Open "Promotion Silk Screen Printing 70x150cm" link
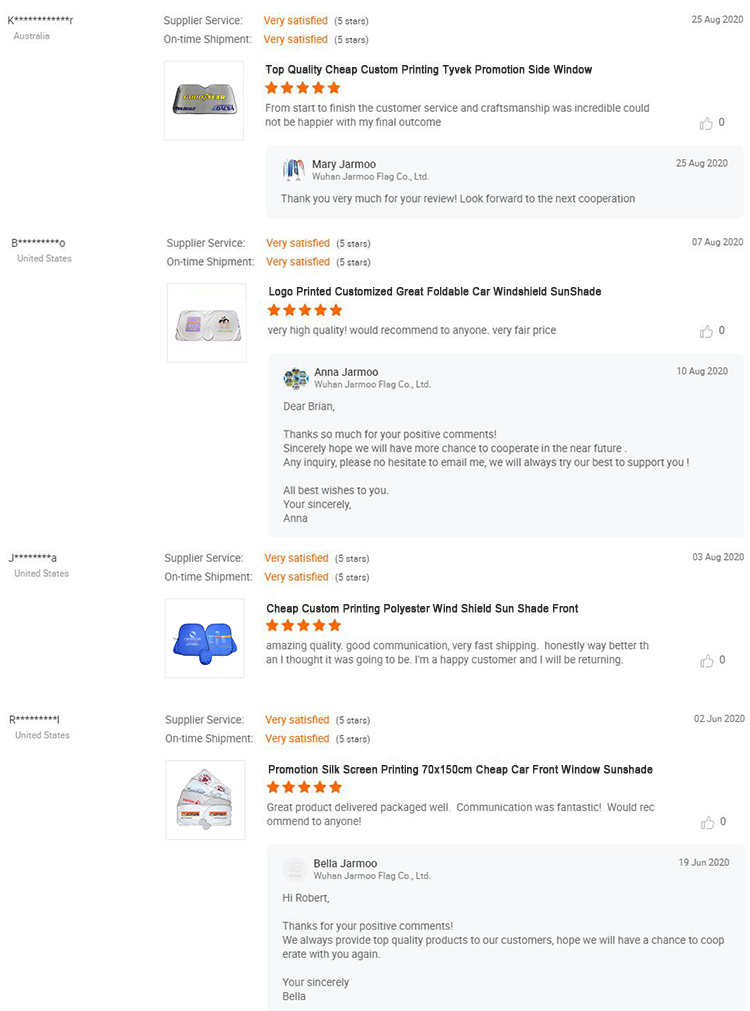This screenshot has width=750, height=1011. point(460,770)
